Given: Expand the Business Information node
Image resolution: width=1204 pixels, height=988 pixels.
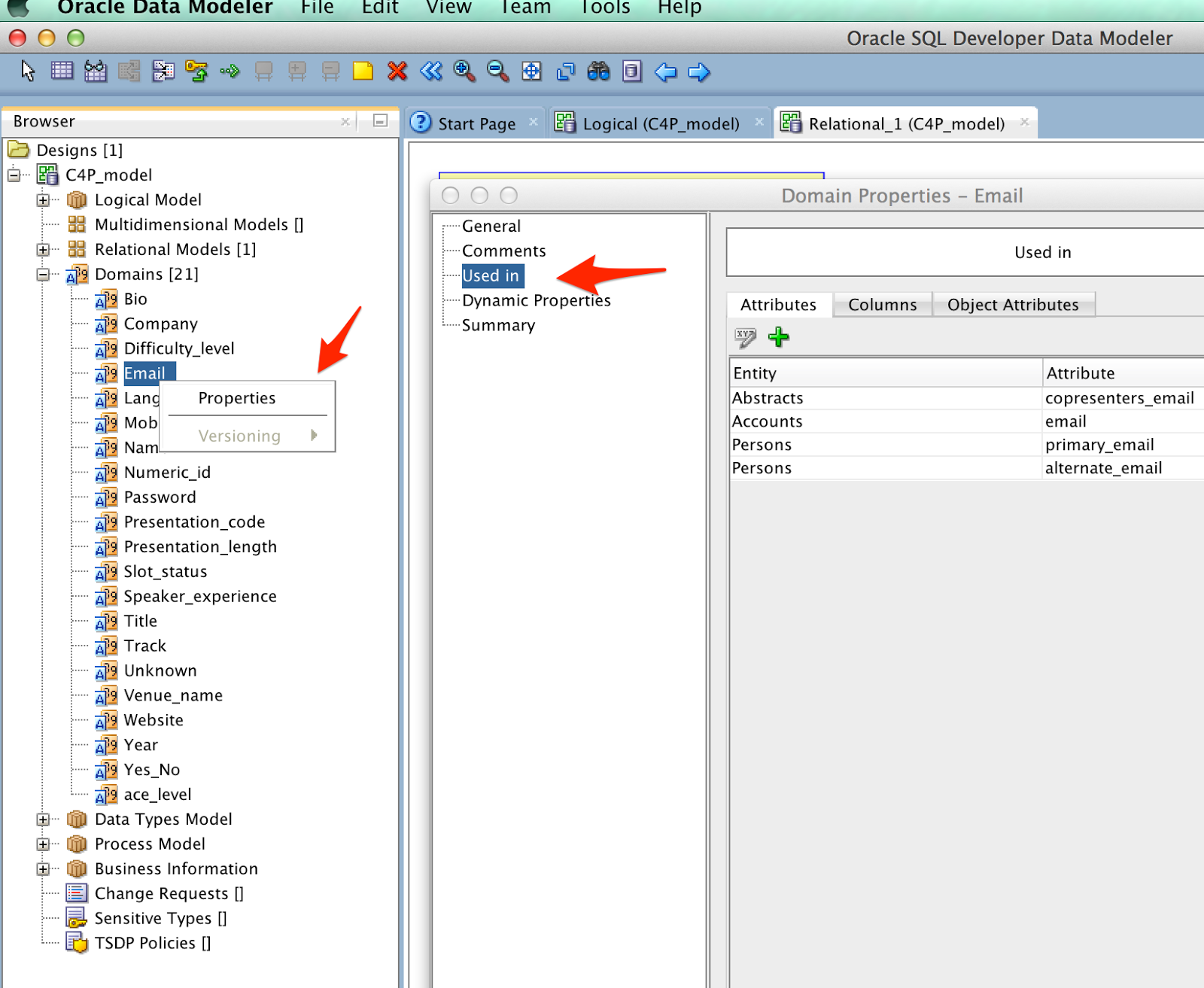Looking at the screenshot, I should tap(43, 869).
